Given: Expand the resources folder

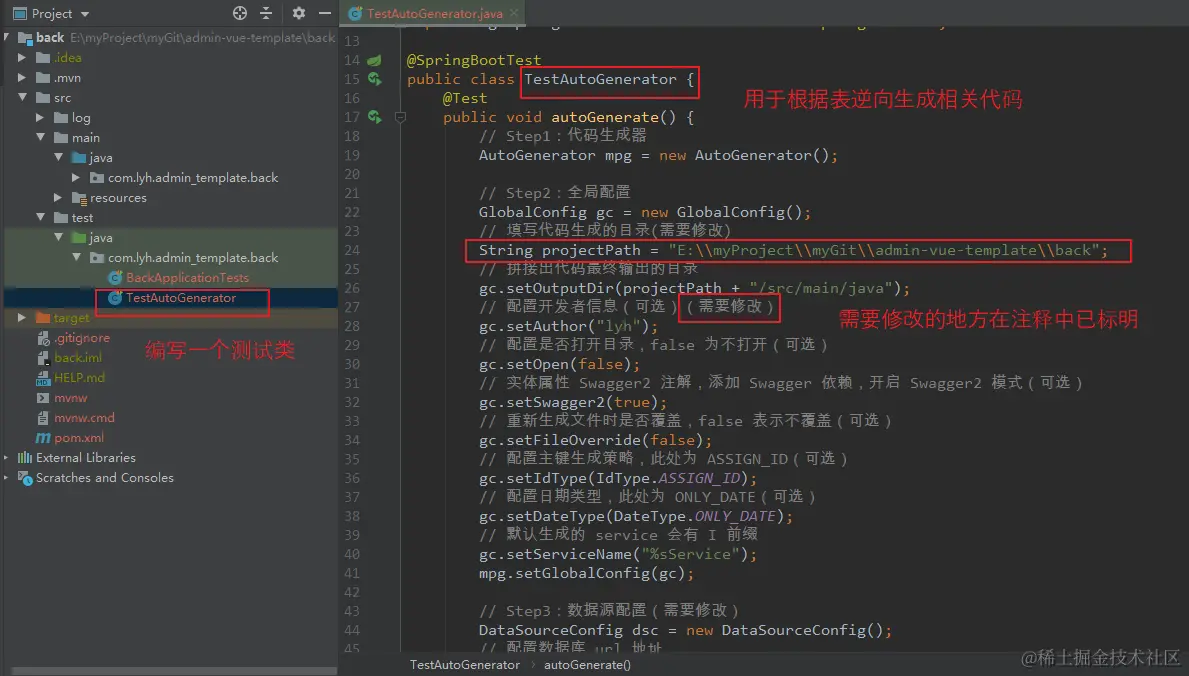Looking at the screenshot, I should tap(58, 197).
